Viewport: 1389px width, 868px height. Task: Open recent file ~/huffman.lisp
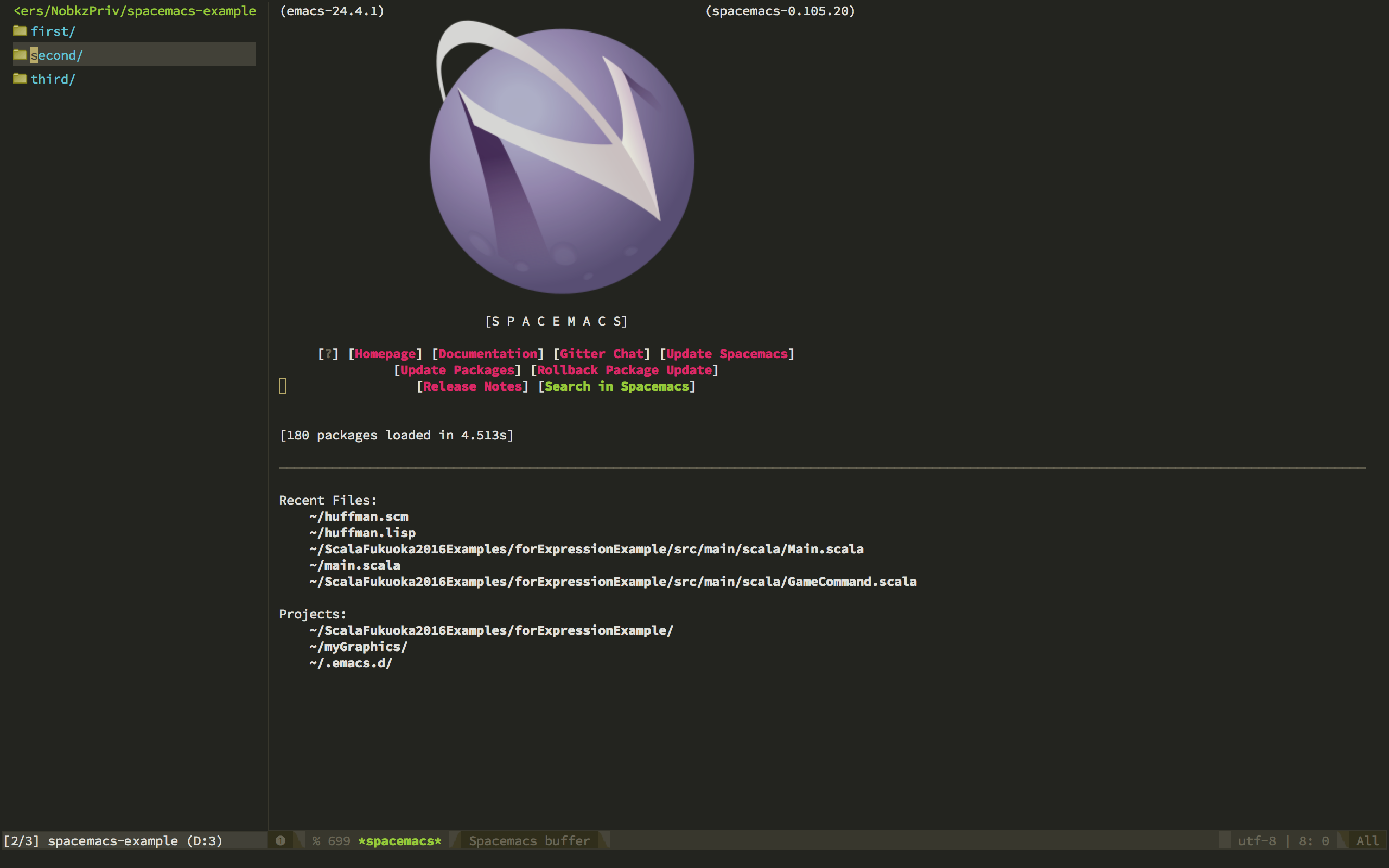[362, 533]
